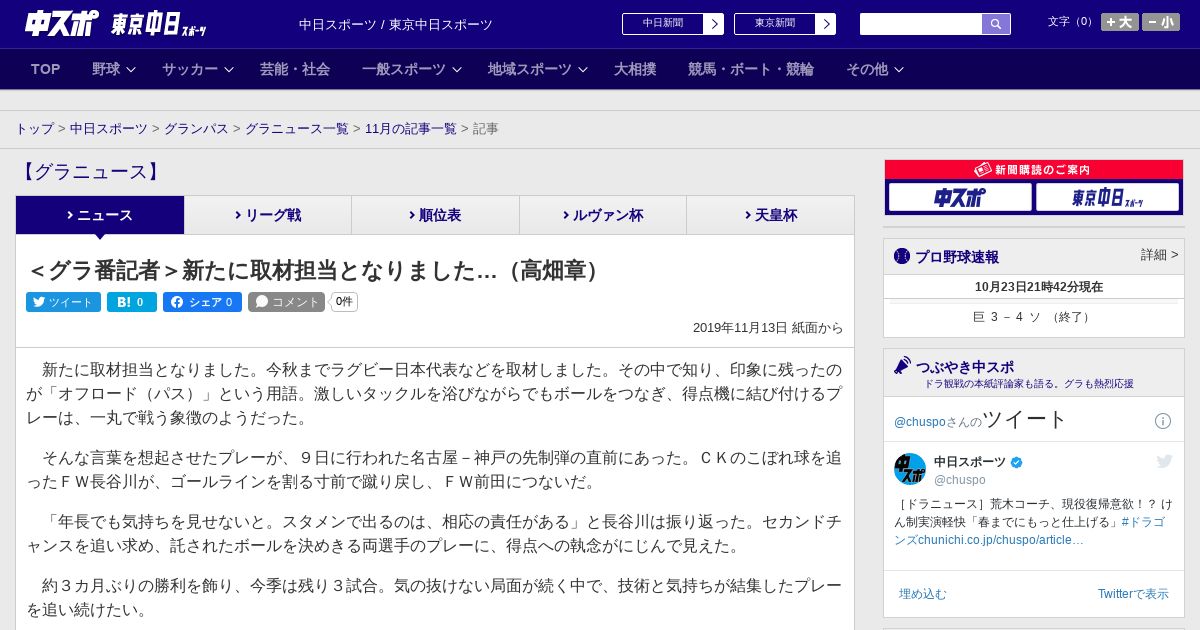Click the 【グラニュース】 section heading
The height and width of the screenshot is (630, 1200).
tap(90, 172)
